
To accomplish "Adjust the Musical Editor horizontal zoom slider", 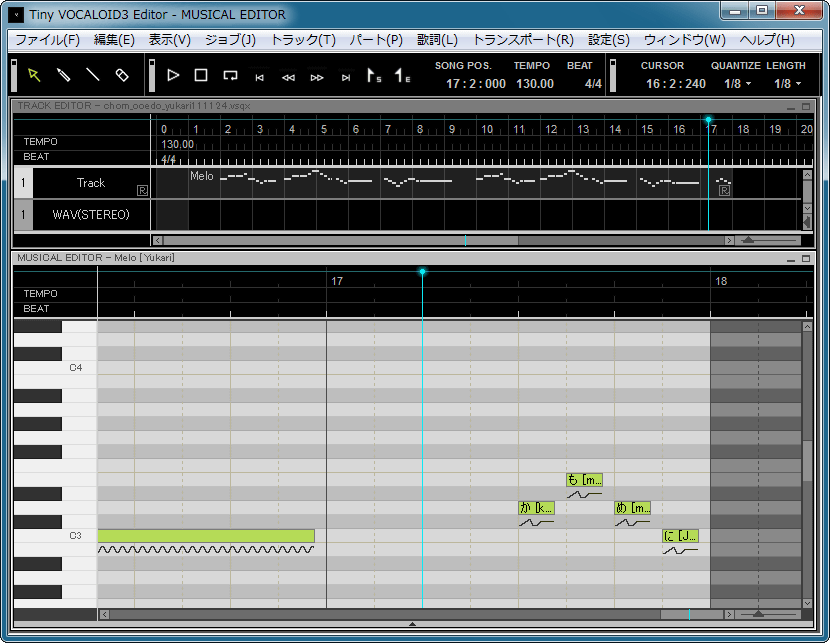I will coord(758,614).
